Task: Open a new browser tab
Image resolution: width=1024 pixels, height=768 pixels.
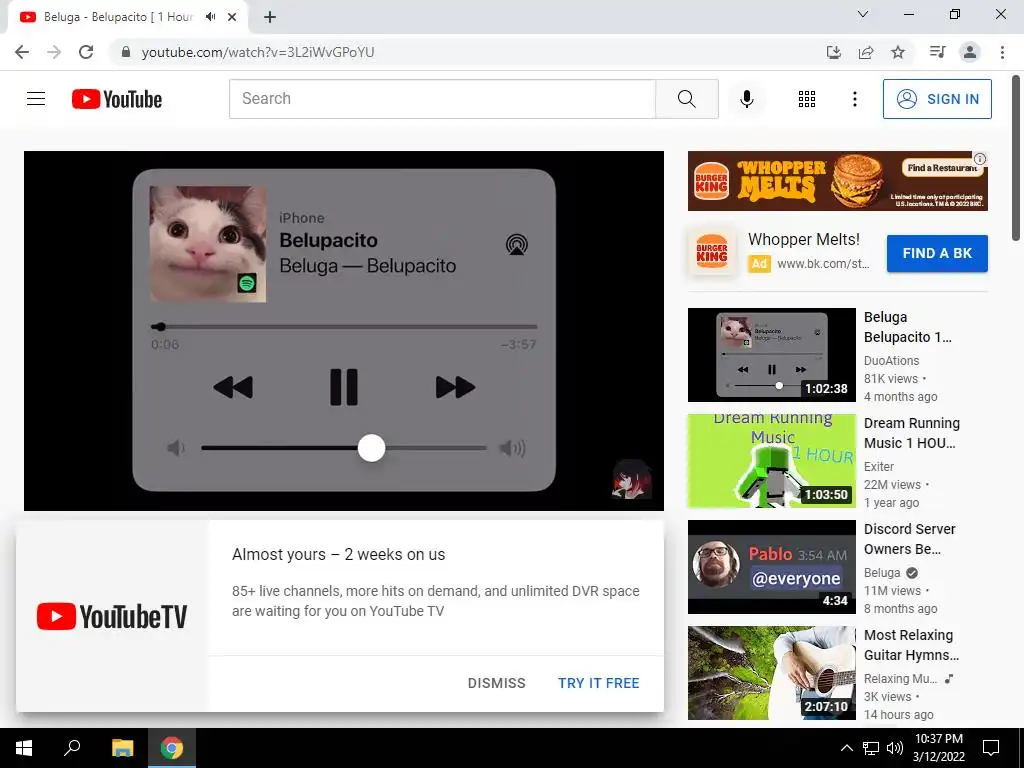Action: [270, 17]
